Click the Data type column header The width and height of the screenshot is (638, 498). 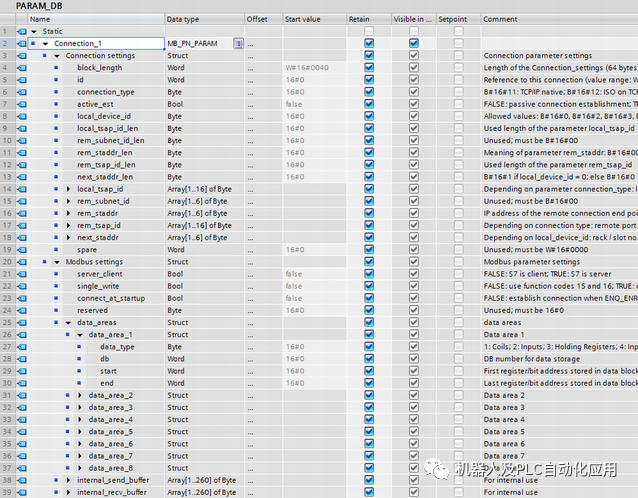tap(205, 19)
